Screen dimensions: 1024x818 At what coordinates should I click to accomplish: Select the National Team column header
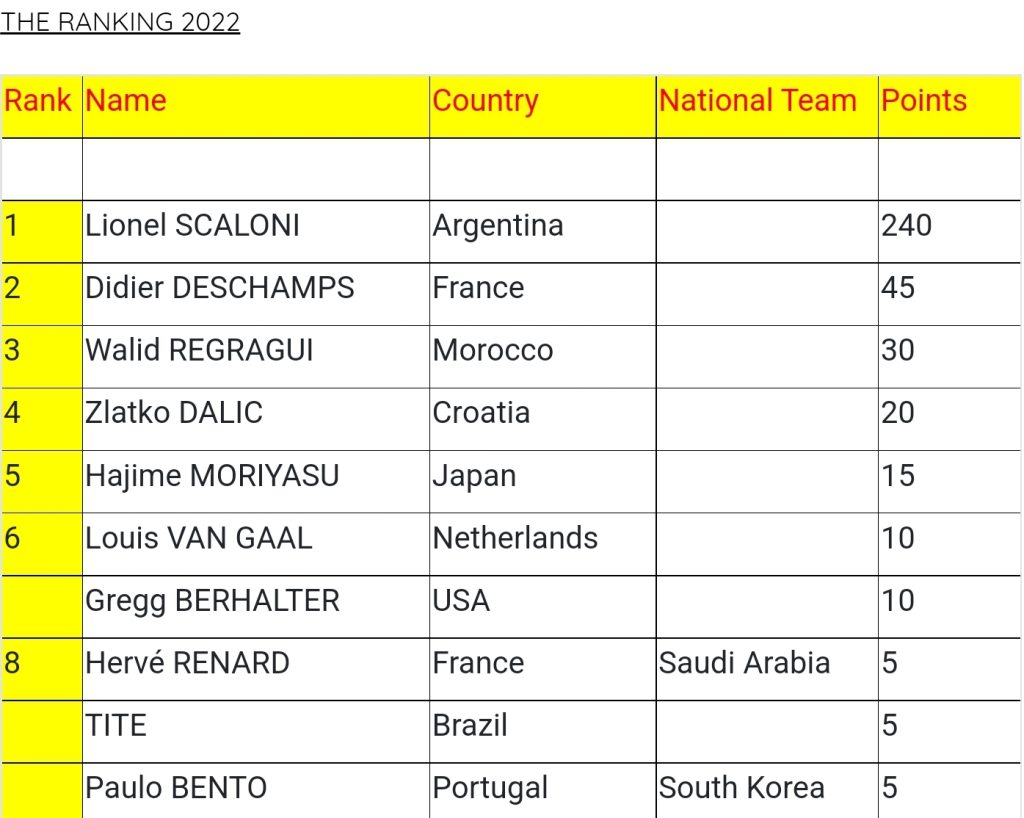758,101
